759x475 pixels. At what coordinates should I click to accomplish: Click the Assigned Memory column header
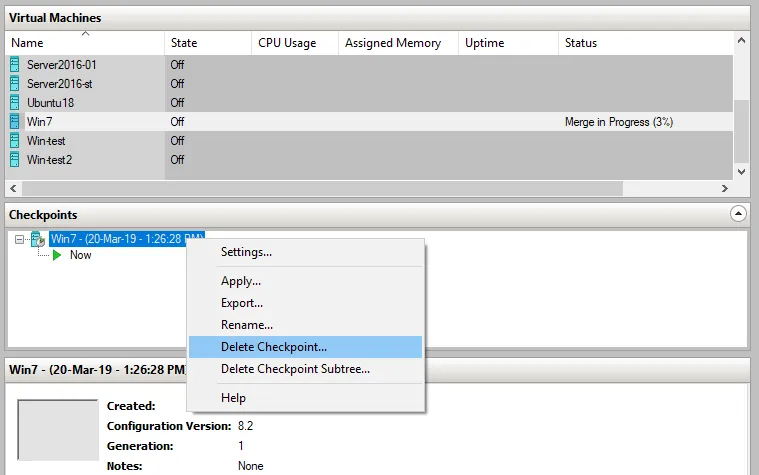pos(392,43)
